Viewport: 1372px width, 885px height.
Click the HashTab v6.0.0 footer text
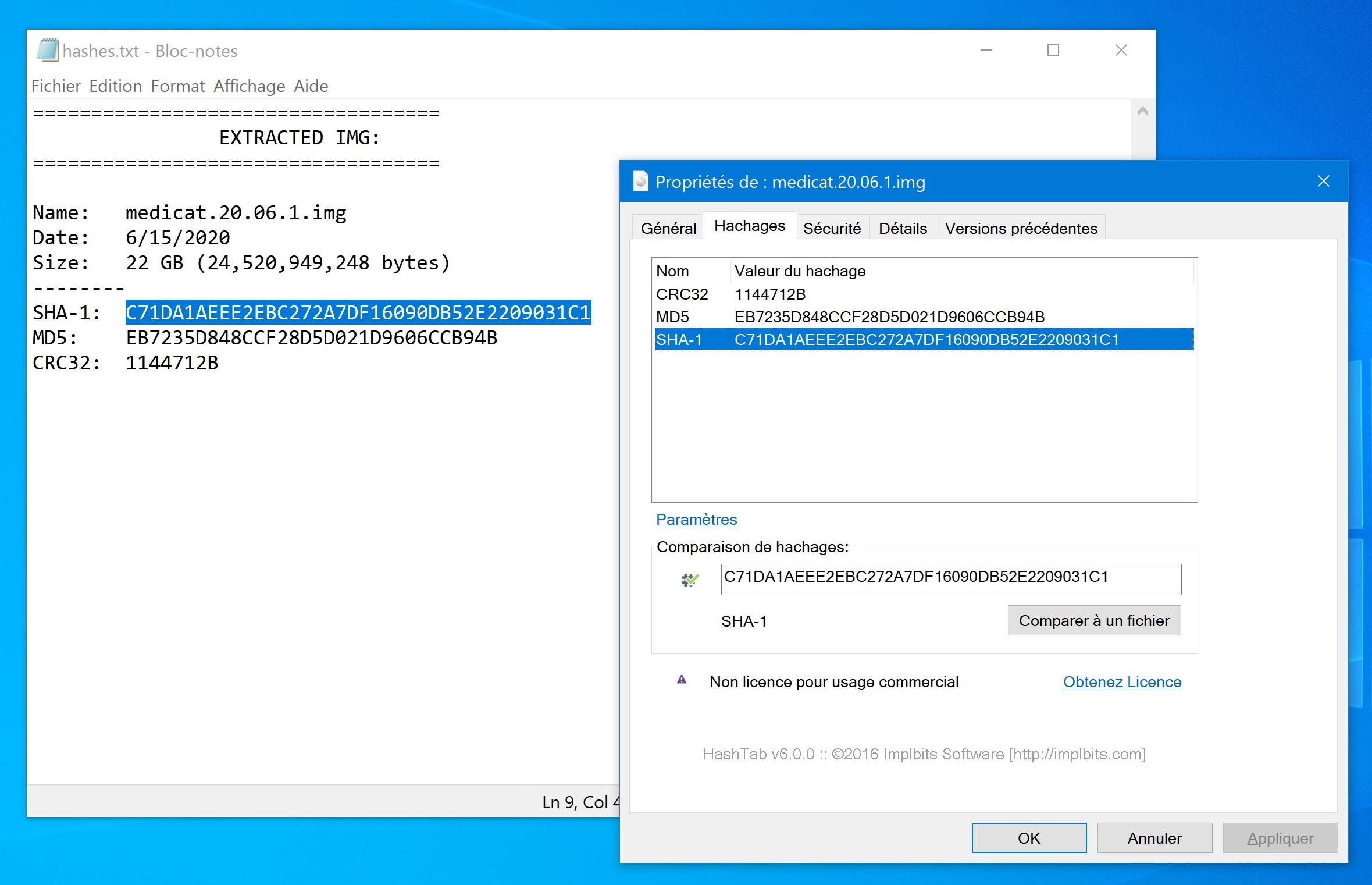click(924, 754)
